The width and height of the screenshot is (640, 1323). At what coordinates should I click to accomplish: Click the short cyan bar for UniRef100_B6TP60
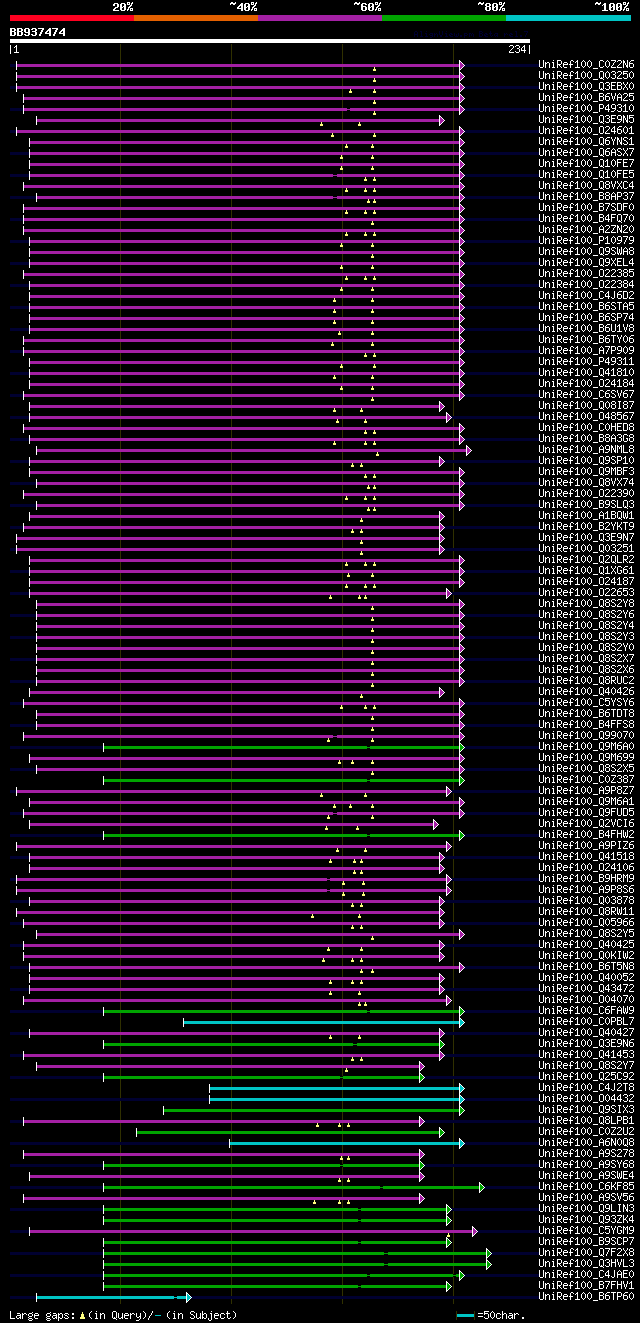tap(113, 1296)
